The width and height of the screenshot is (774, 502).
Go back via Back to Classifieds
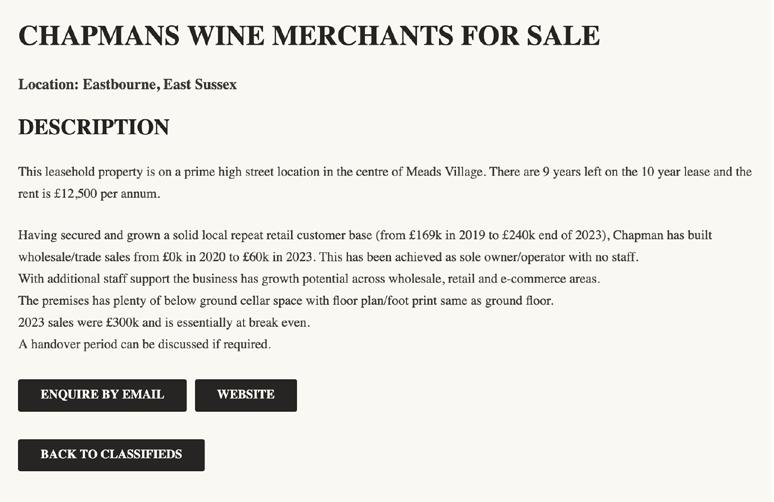click(x=111, y=455)
